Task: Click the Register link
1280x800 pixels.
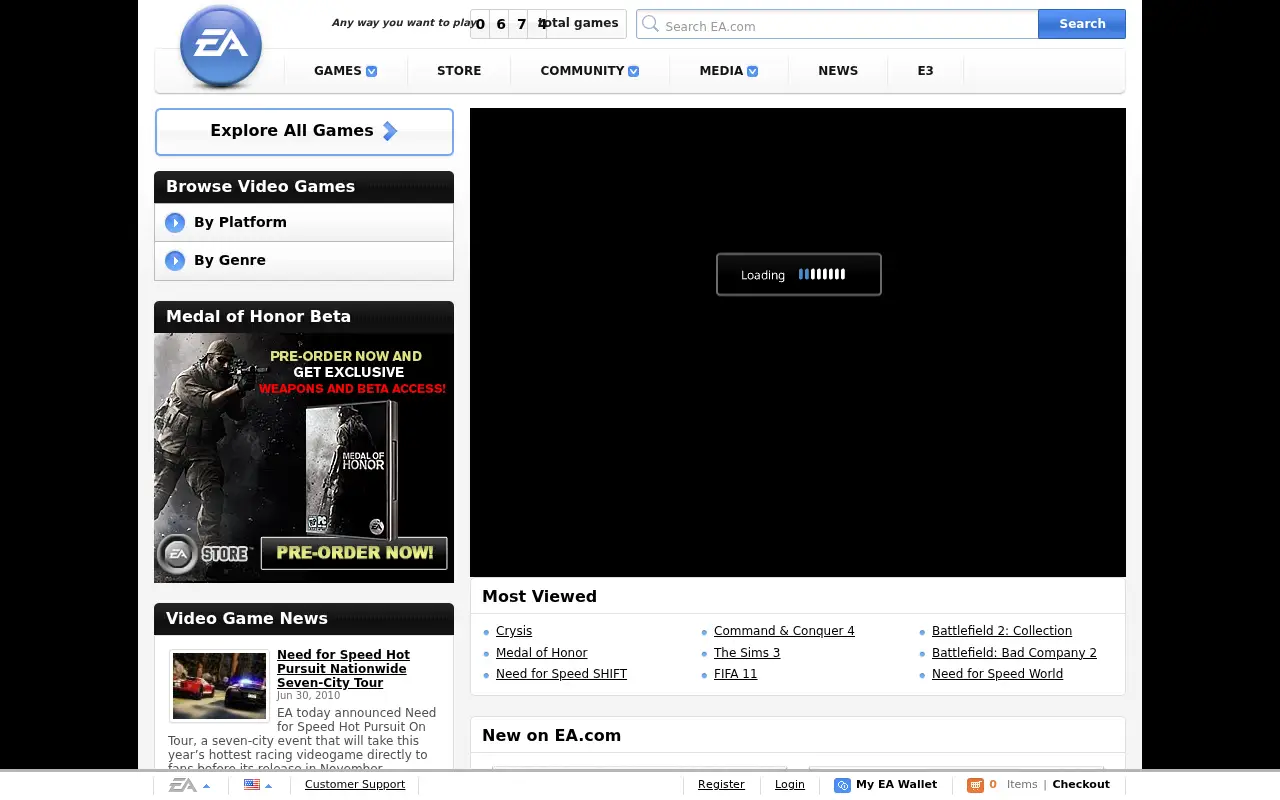Action: [x=721, y=785]
